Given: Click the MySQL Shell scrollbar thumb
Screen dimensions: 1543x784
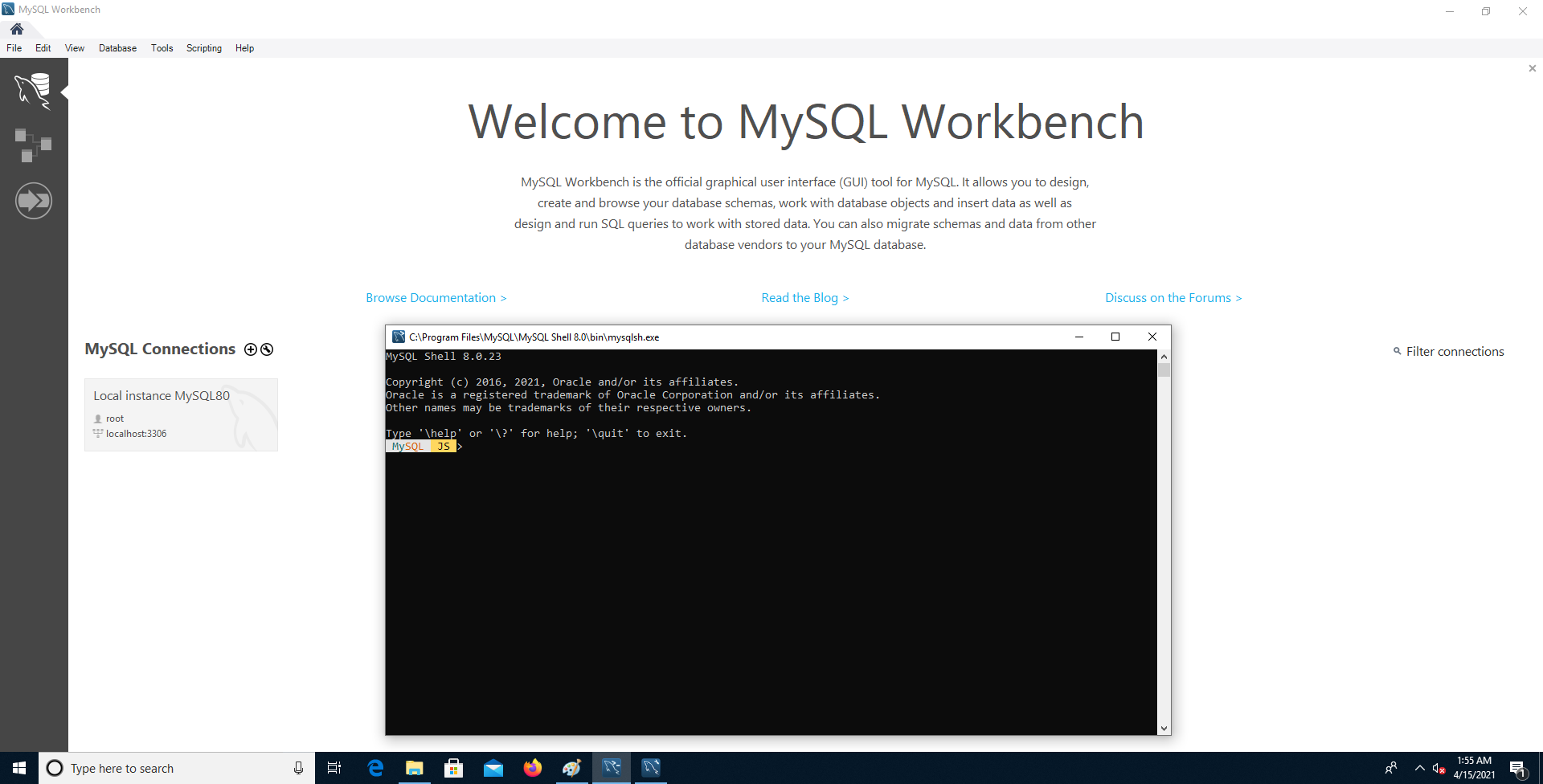Looking at the screenshot, I should [1164, 370].
